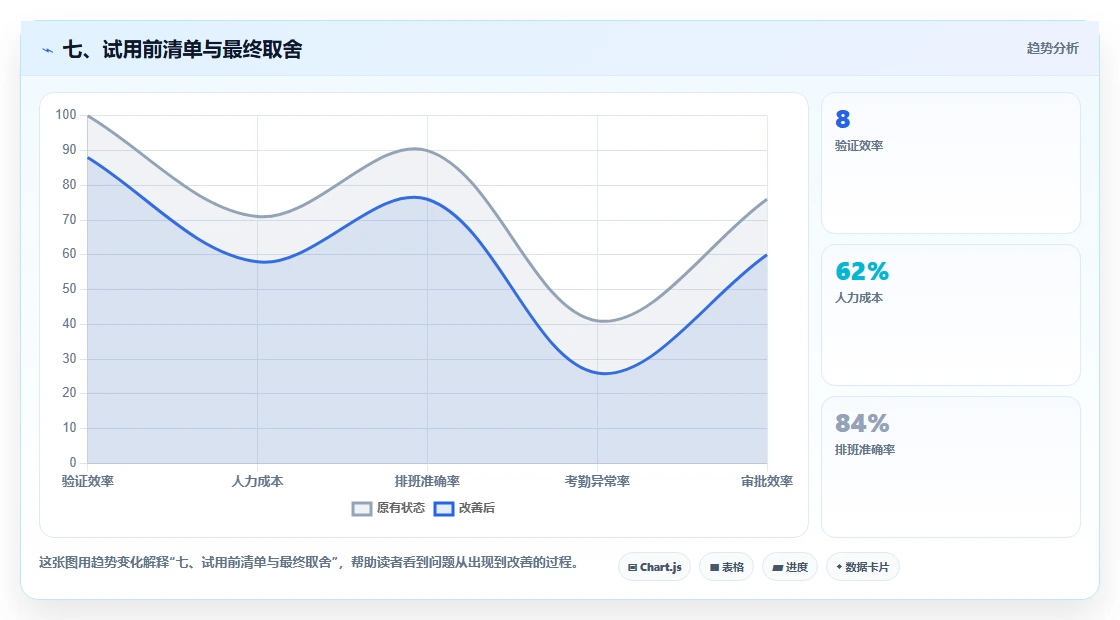This screenshot has height=620, width=1120.
Task: Click the 人力成本 x-axis label
Action: (x=257, y=481)
